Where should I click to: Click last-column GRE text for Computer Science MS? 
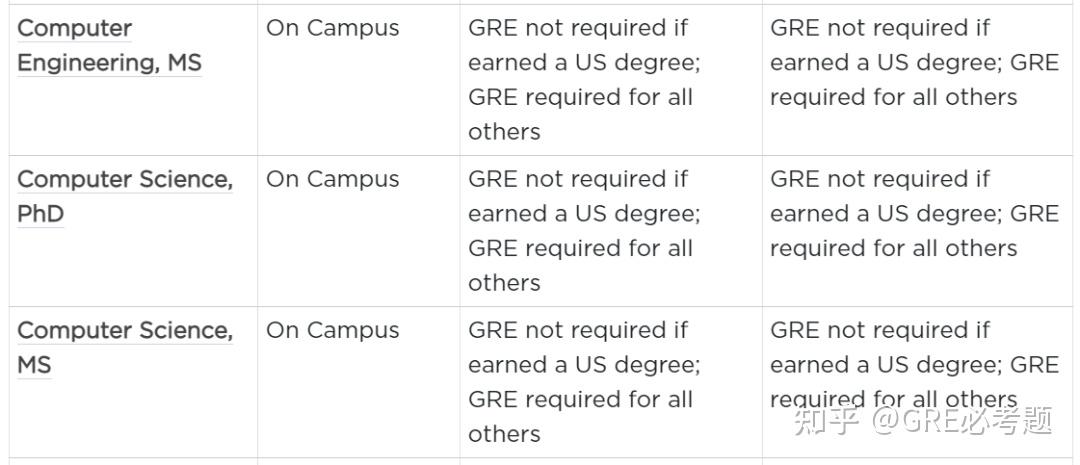[x=913, y=365]
